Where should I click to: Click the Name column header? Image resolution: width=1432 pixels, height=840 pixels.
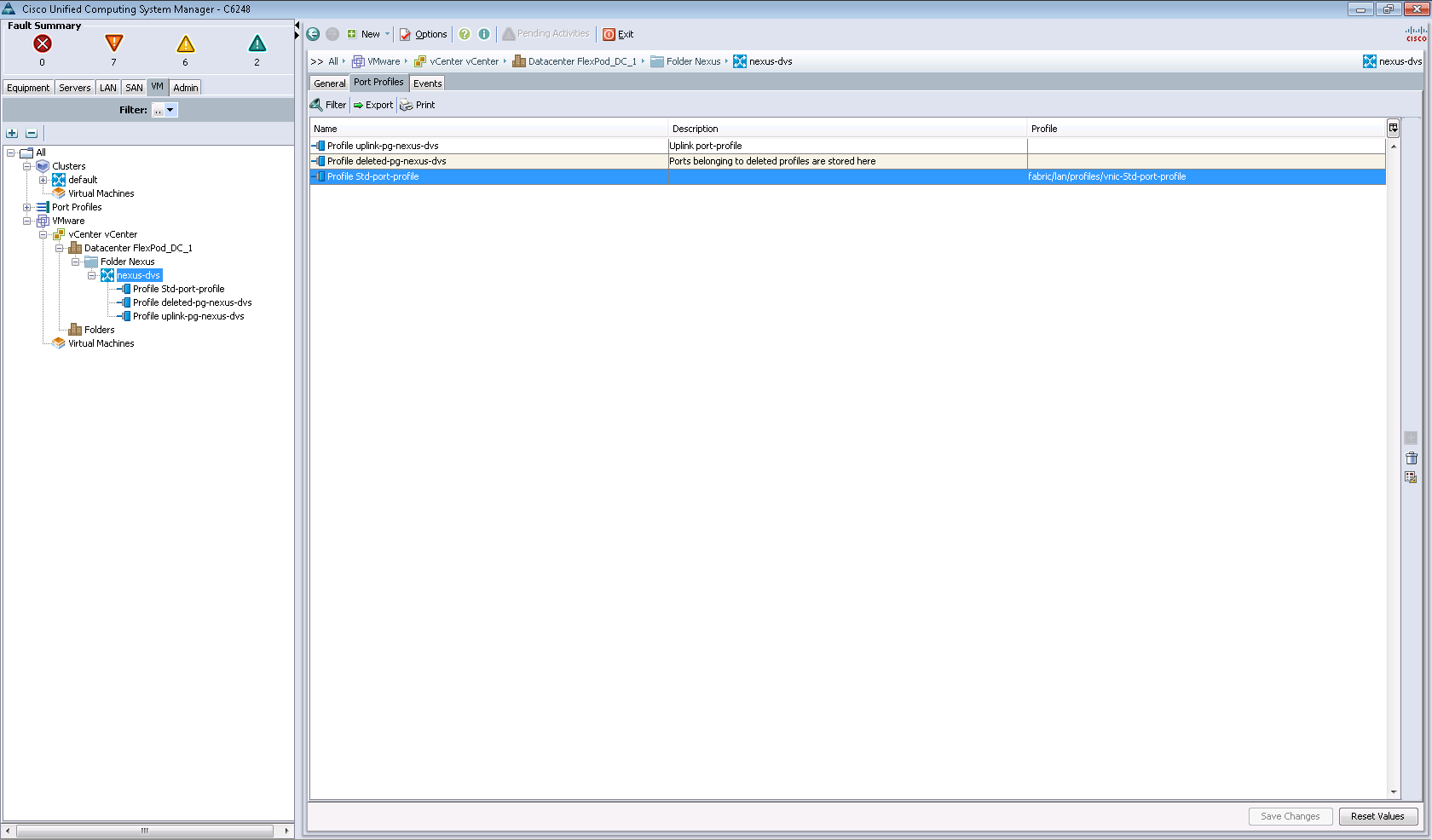tap(489, 129)
